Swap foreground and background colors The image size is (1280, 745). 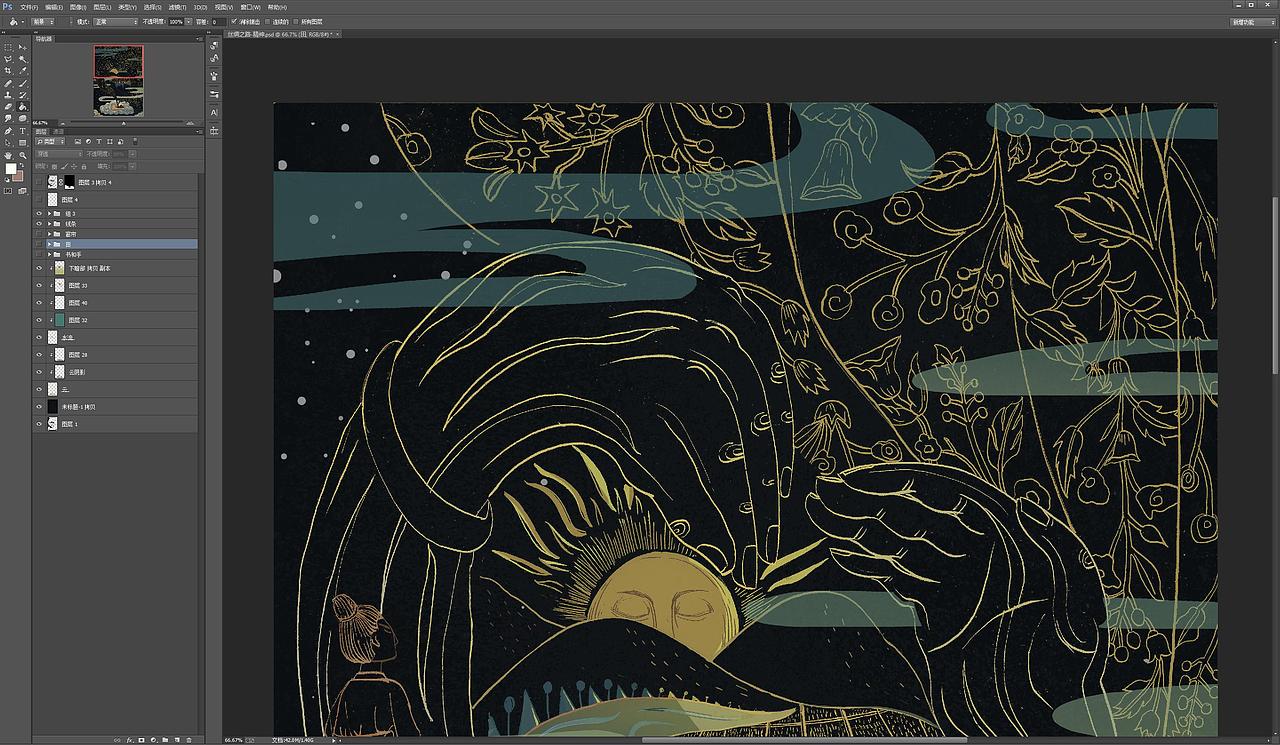click(22, 166)
